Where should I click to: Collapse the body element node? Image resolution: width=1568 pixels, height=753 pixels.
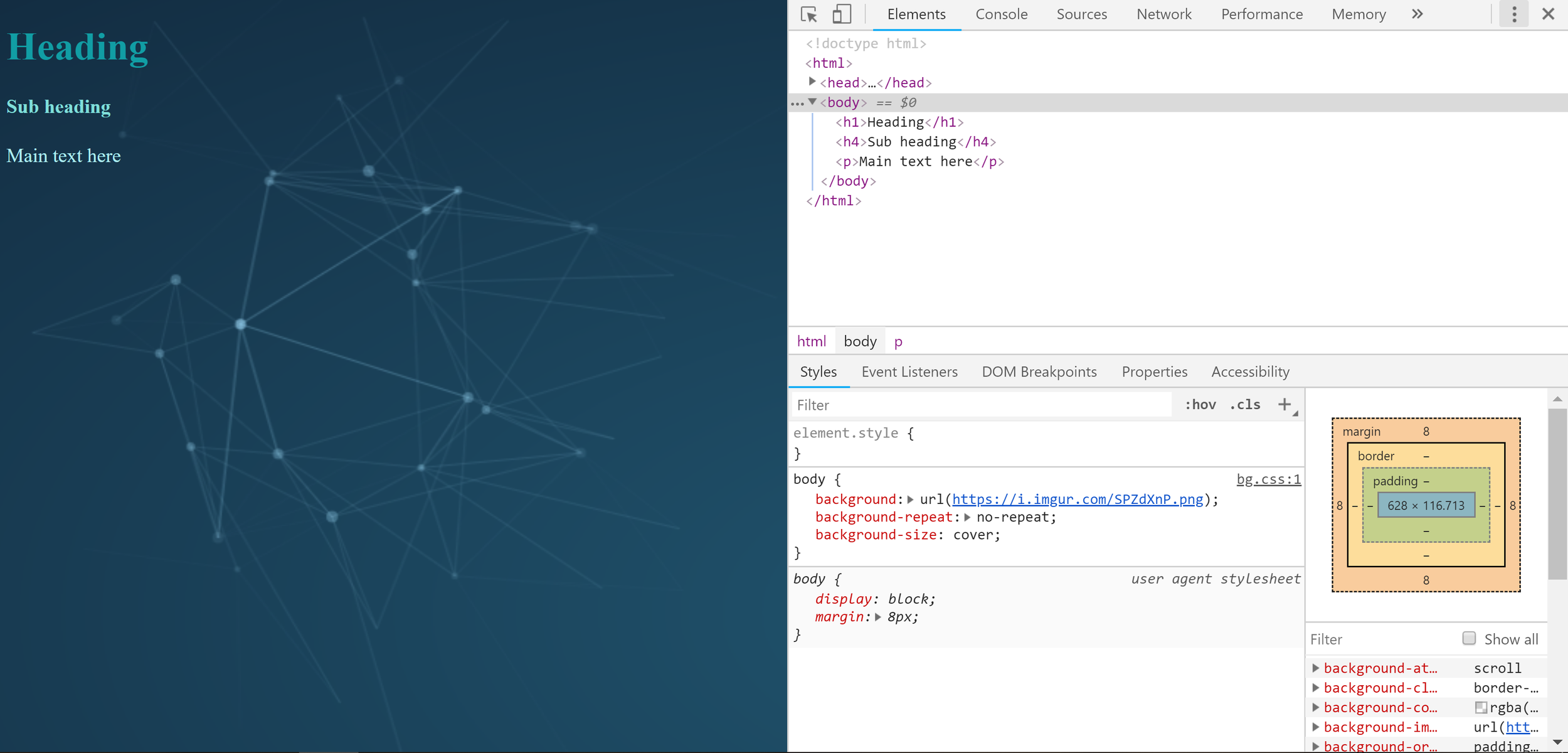812,102
